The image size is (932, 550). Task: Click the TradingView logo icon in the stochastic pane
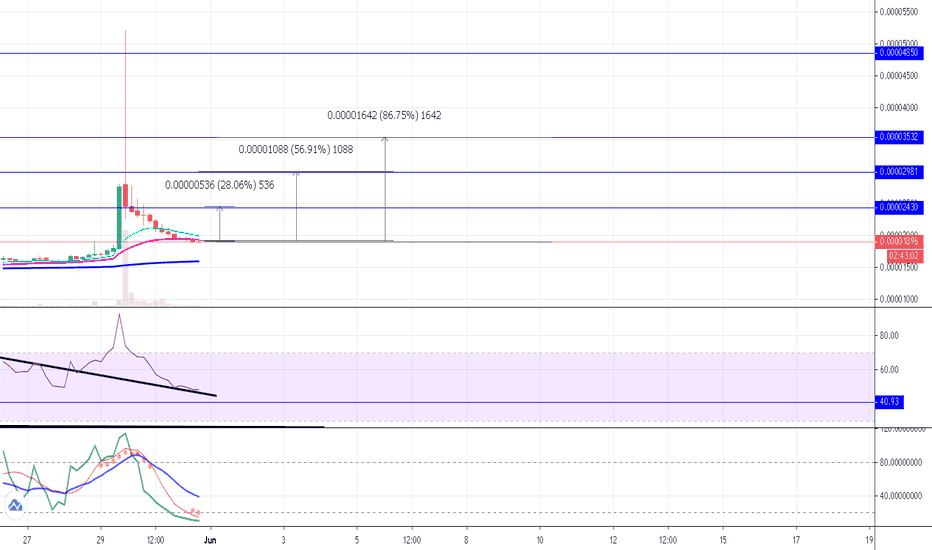coord(15,506)
